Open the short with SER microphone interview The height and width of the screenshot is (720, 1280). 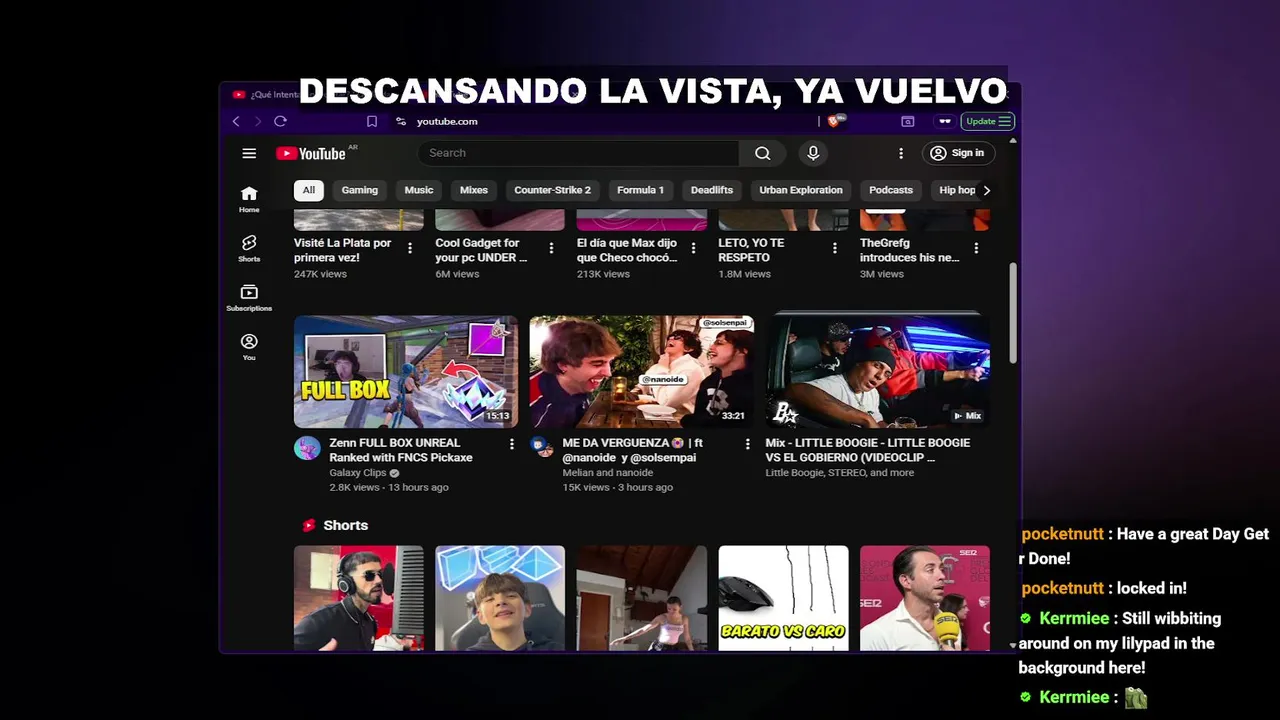(x=925, y=598)
